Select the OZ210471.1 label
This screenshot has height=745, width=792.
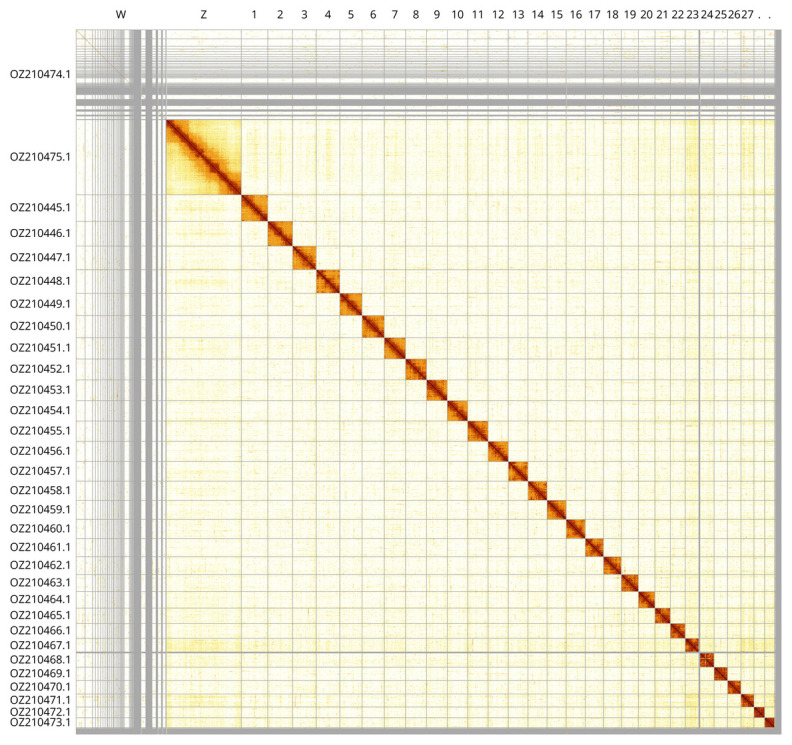pyautogui.click(x=40, y=700)
